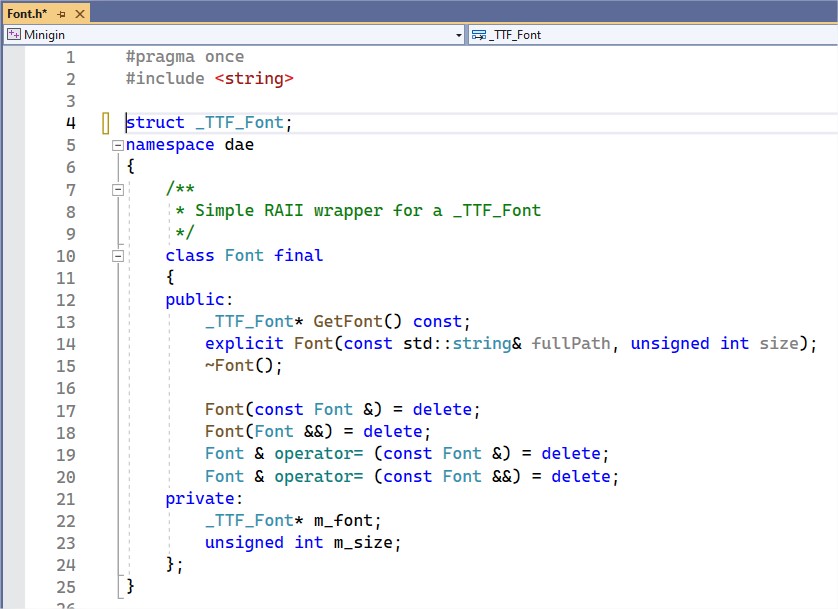The height and width of the screenshot is (609, 838).
Task: Click the <string> include on line 2
Action: (x=254, y=79)
